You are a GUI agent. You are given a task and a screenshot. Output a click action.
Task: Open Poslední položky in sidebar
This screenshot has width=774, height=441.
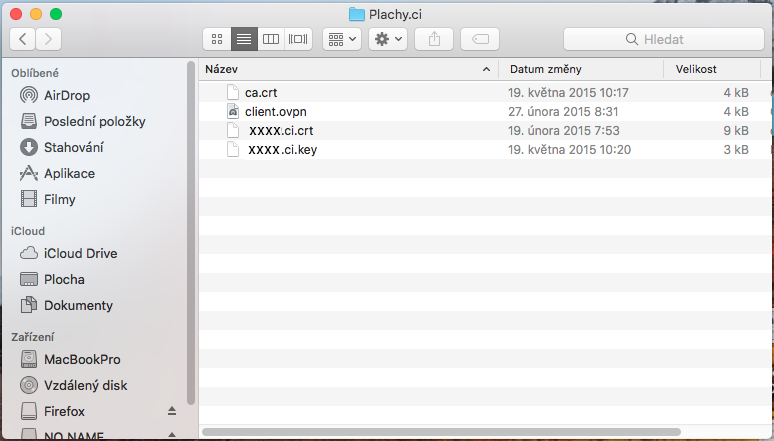(x=94, y=121)
